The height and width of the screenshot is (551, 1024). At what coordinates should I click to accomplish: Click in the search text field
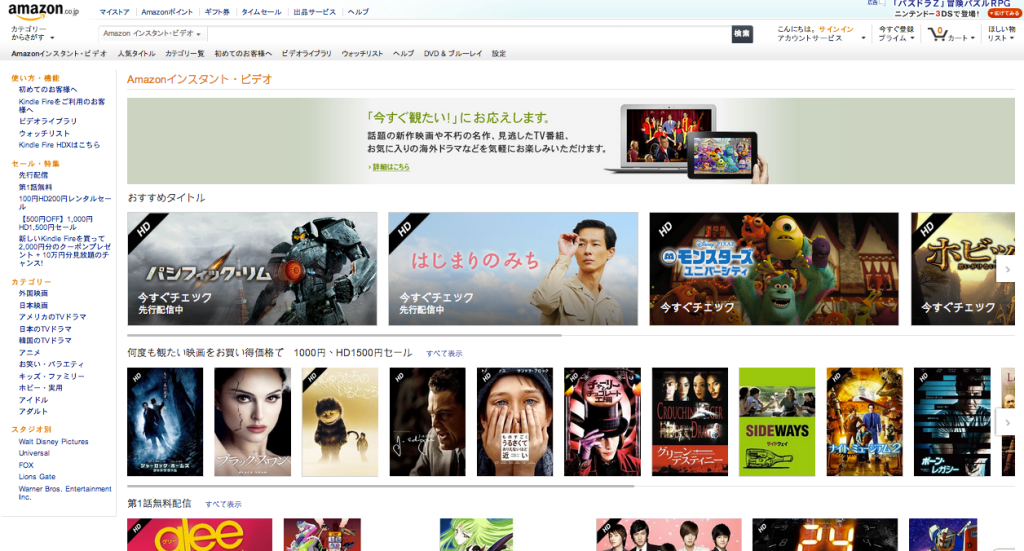tap(469, 33)
